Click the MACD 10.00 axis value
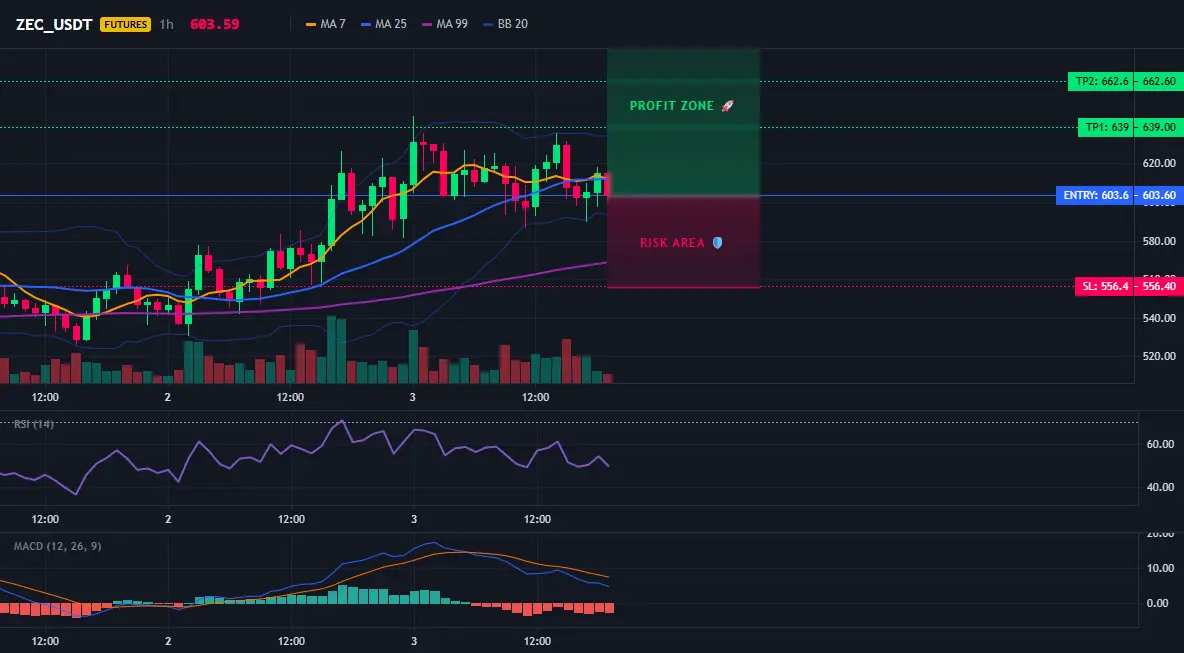The width and height of the screenshot is (1184, 653). (1161, 568)
